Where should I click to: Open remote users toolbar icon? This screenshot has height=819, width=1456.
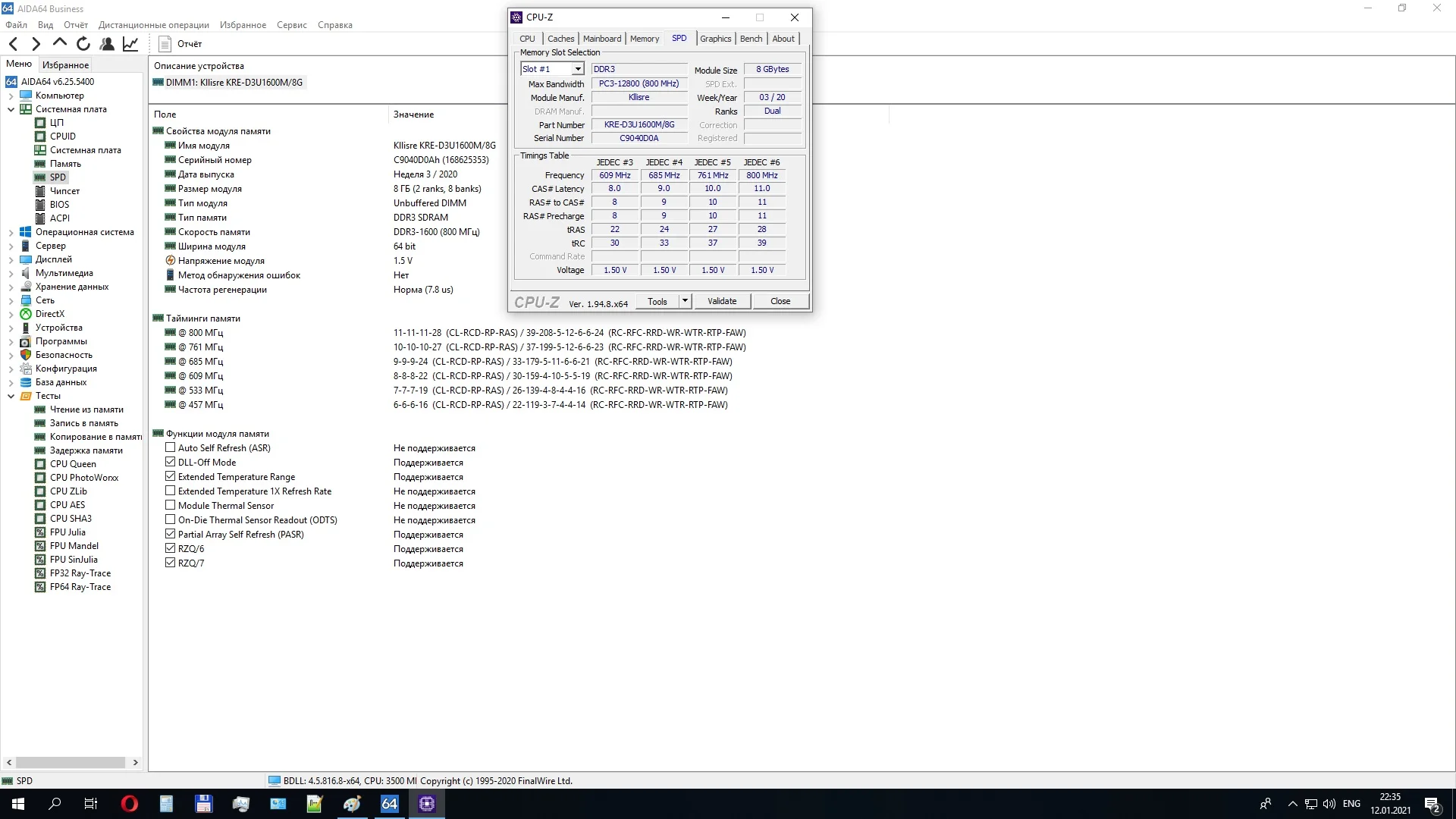(107, 44)
